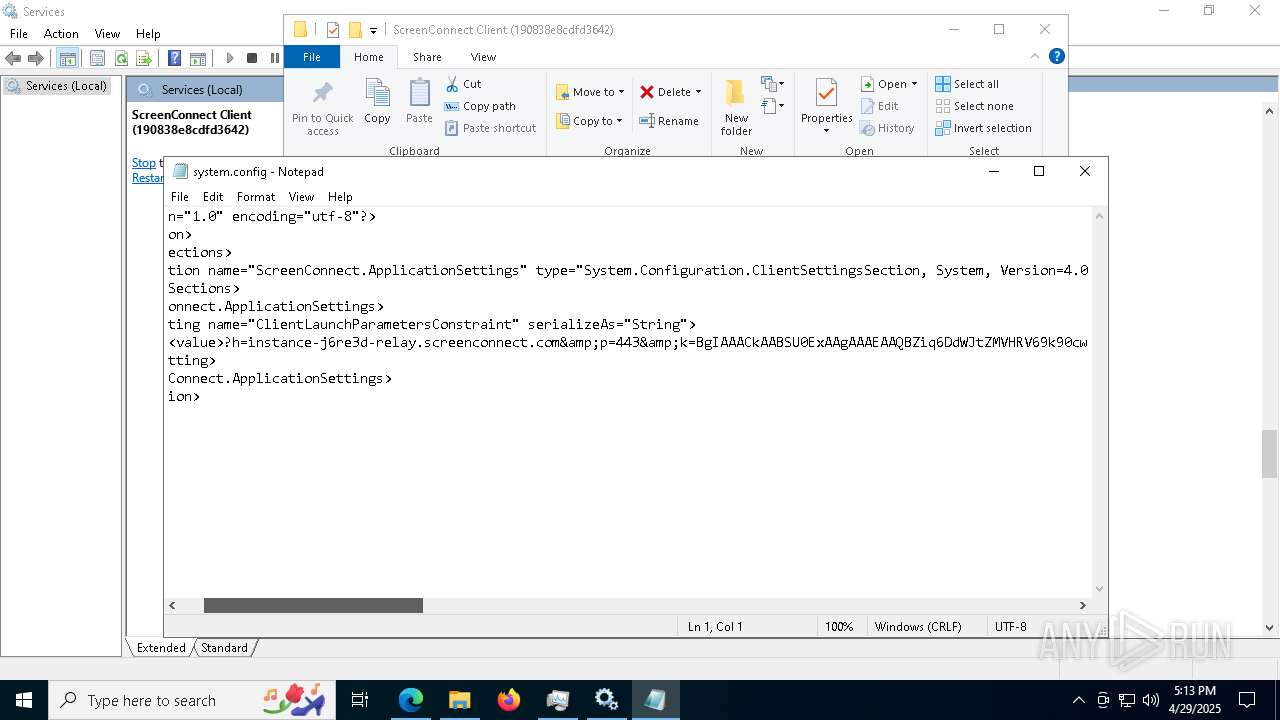Image resolution: width=1280 pixels, height=720 pixels.
Task: Click Properties icon in Explorer quick access toolbar
Action: tap(333, 30)
